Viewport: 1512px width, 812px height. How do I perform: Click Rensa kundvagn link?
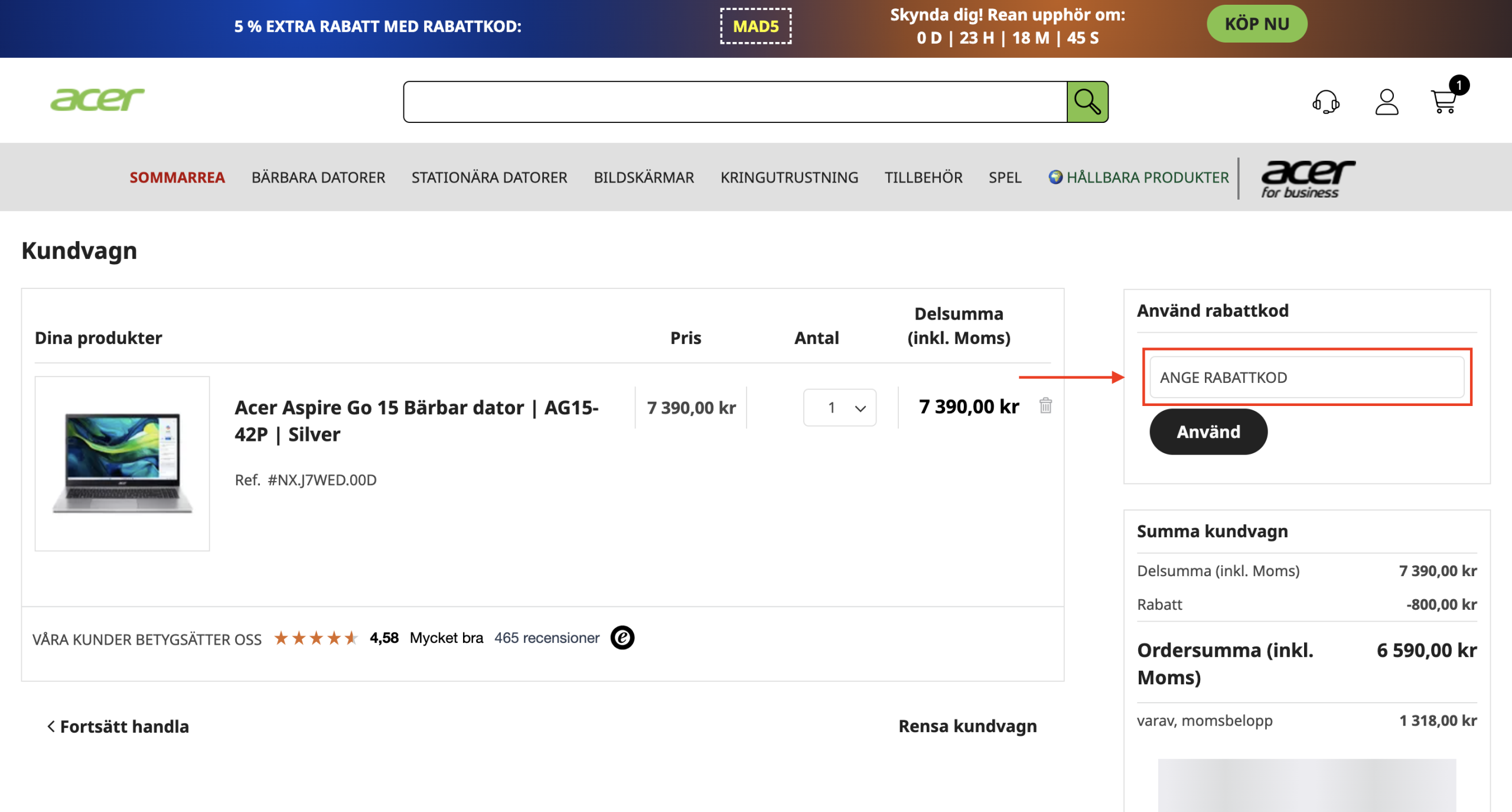point(967,726)
